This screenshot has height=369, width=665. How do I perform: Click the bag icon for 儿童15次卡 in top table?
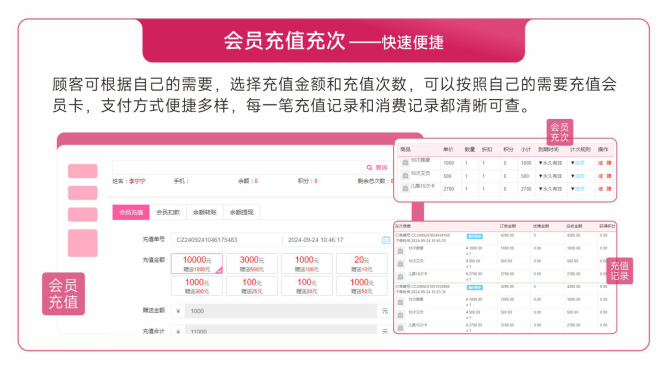coord(405,188)
